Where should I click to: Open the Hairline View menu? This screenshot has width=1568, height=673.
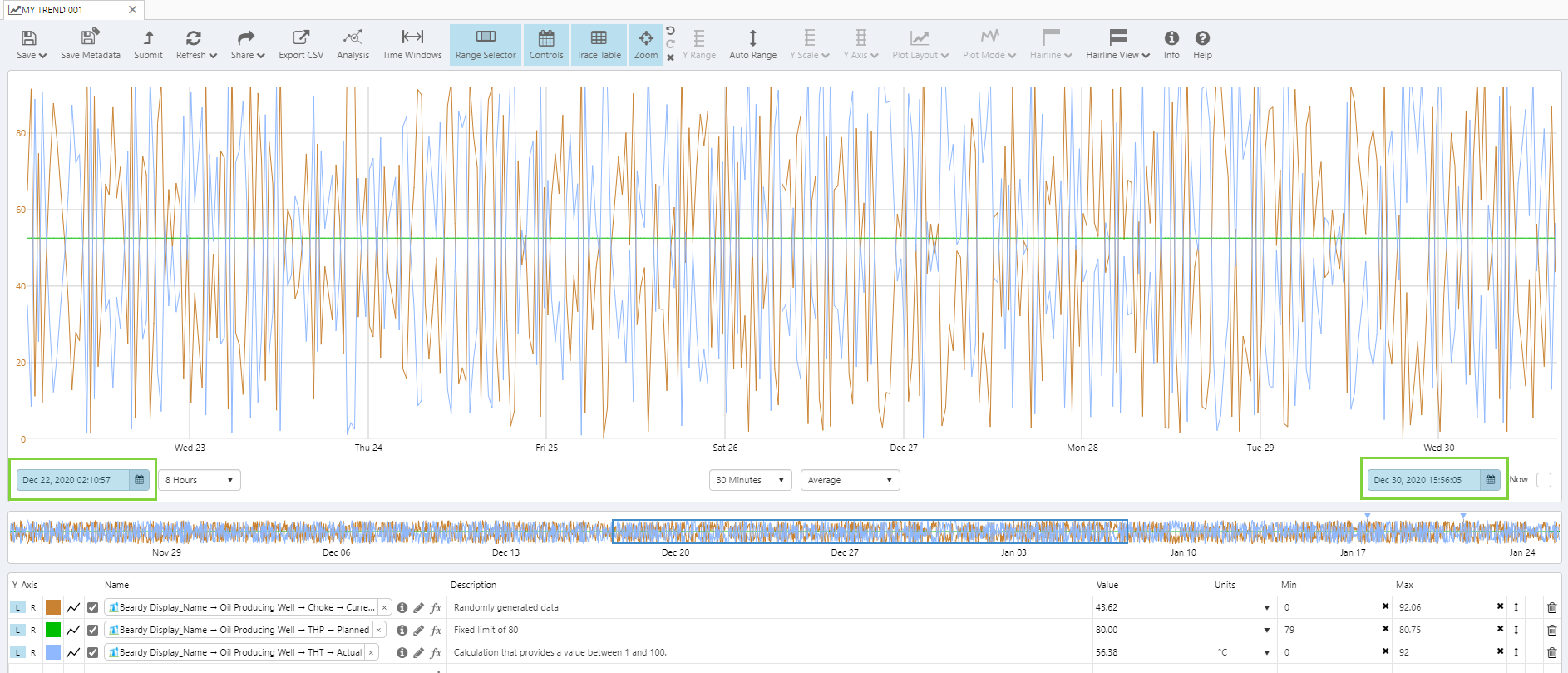[x=1117, y=45]
